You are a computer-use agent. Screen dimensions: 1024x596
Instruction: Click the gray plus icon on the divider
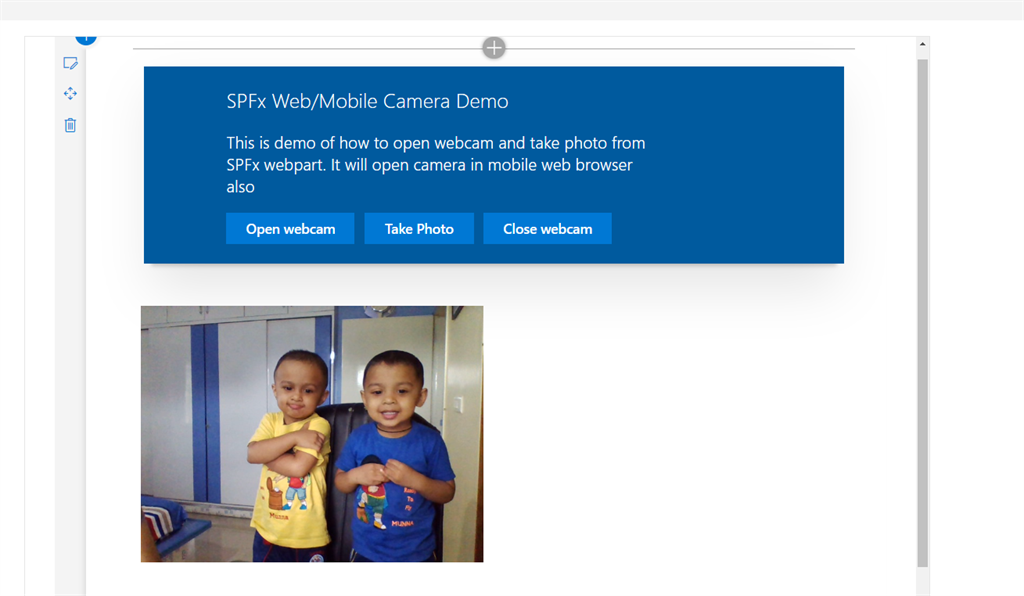tap(493, 47)
